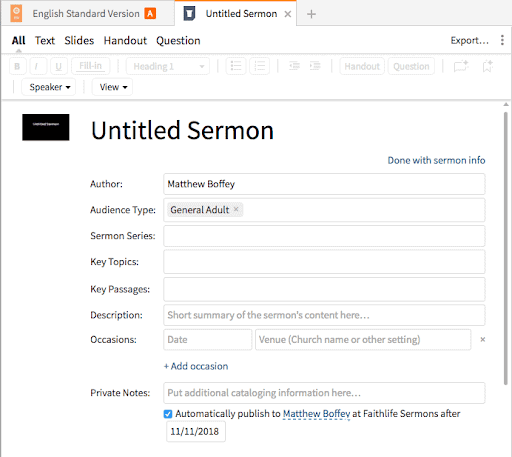This screenshot has width=512, height=457.
Task: Click the vertical scrollbar thumb
Action: click(506, 248)
